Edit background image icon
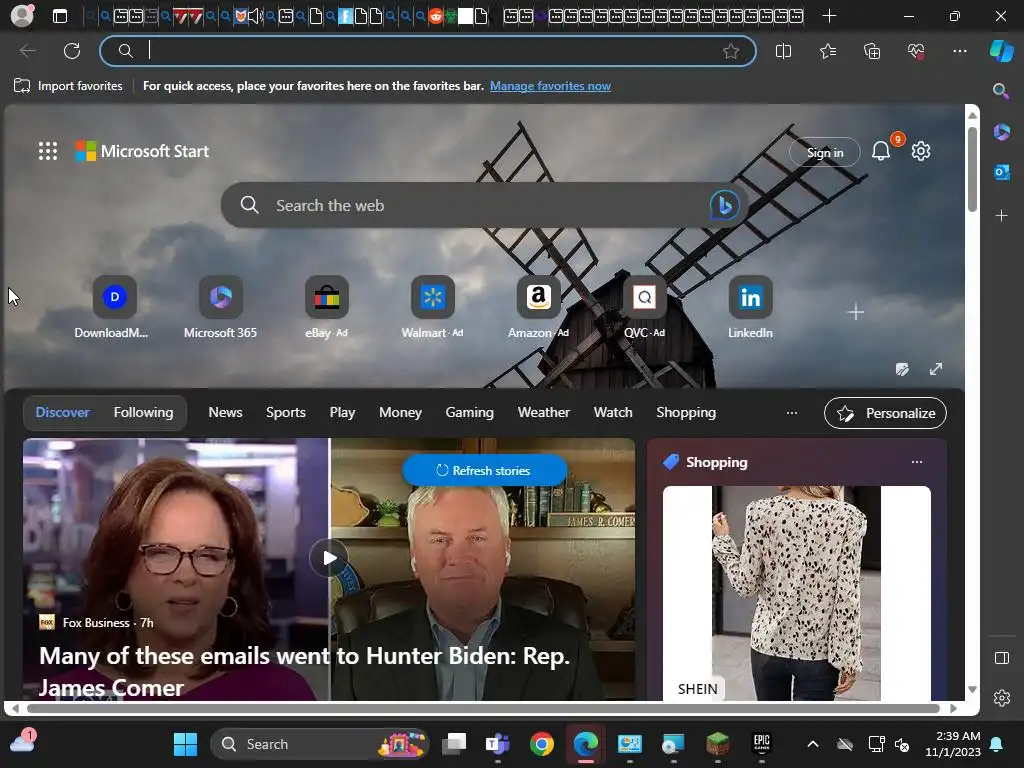This screenshot has width=1024, height=768. (902, 370)
